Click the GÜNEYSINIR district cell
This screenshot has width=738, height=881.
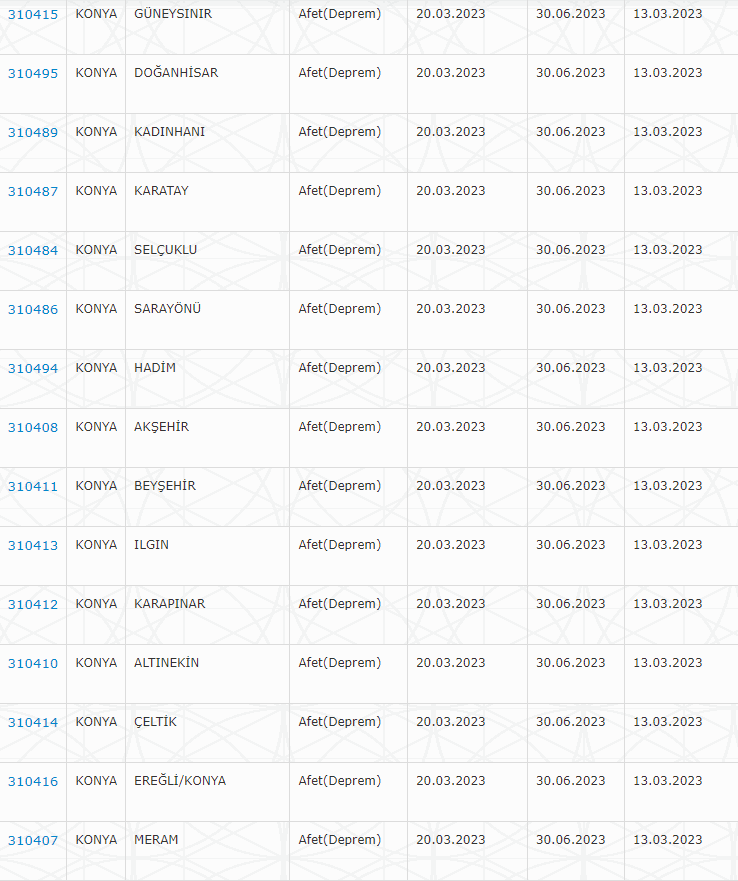[x=173, y=14]
